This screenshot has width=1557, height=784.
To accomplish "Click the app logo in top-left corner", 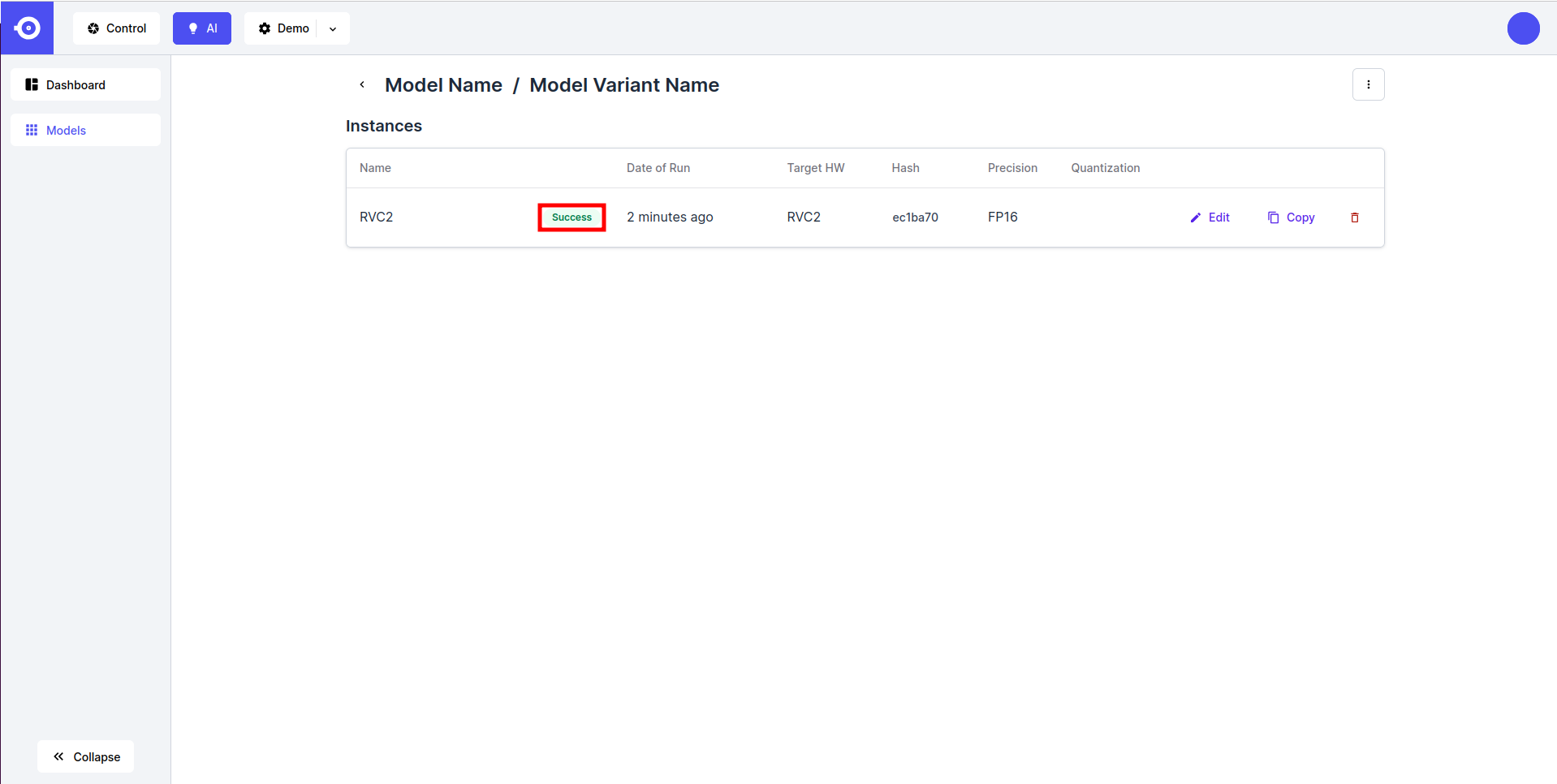I will point(27,28).
